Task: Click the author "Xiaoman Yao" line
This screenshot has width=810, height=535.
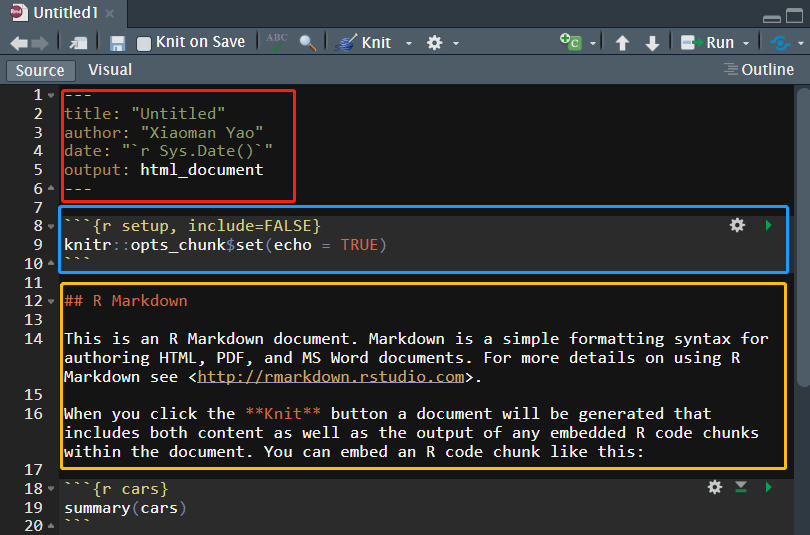Action: [164, 133]
